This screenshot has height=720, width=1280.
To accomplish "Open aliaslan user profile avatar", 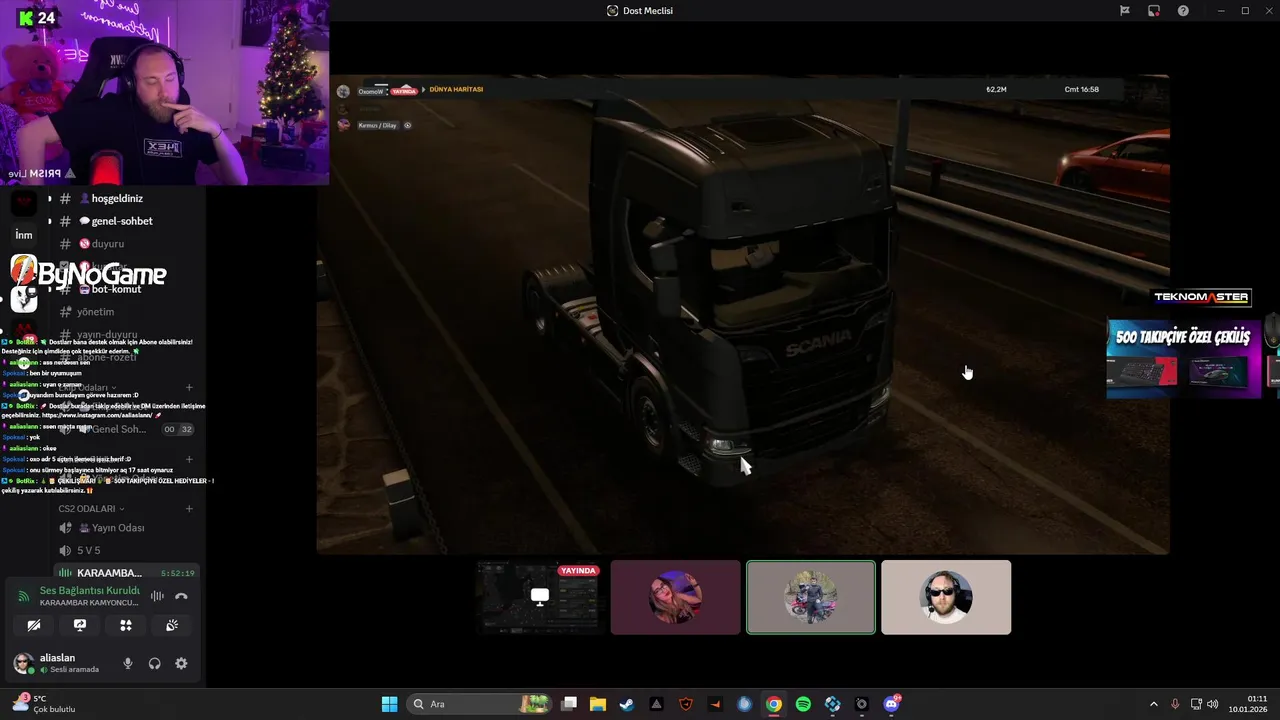I will coord(23,663).
